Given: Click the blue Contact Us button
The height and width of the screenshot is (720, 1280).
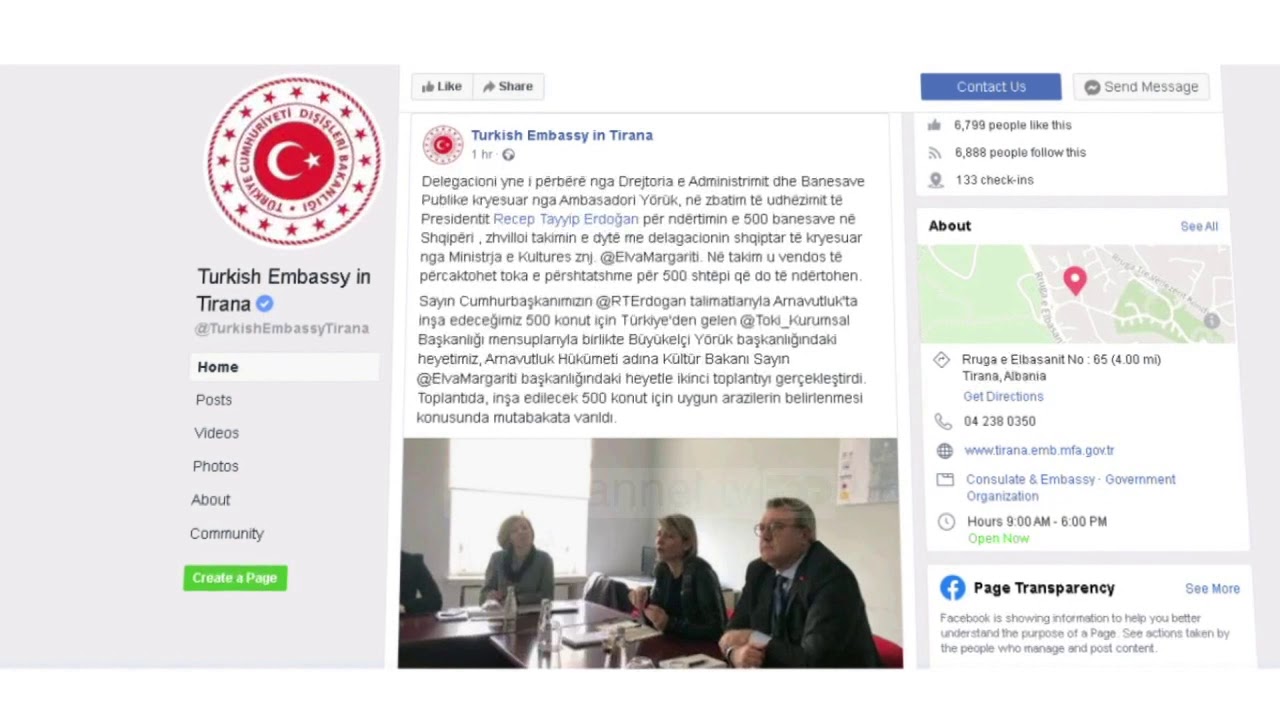Looking at the screenshot, I should pyautogui.click(x=991, y=87).
